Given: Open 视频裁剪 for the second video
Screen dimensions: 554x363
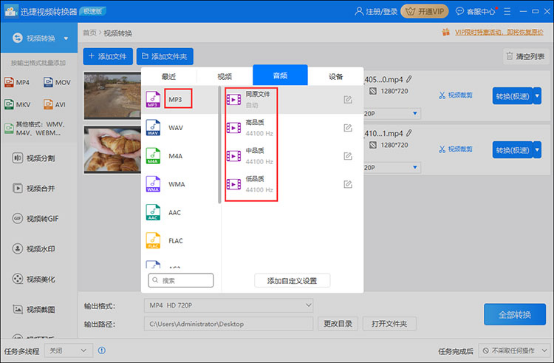Looking at the screenshot, I should click(456, 149).
